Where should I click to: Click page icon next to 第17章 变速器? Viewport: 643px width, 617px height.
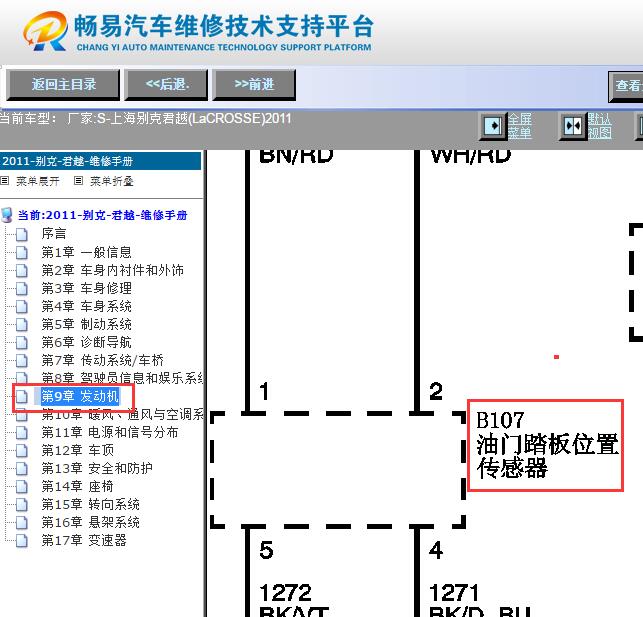point(22,541)
